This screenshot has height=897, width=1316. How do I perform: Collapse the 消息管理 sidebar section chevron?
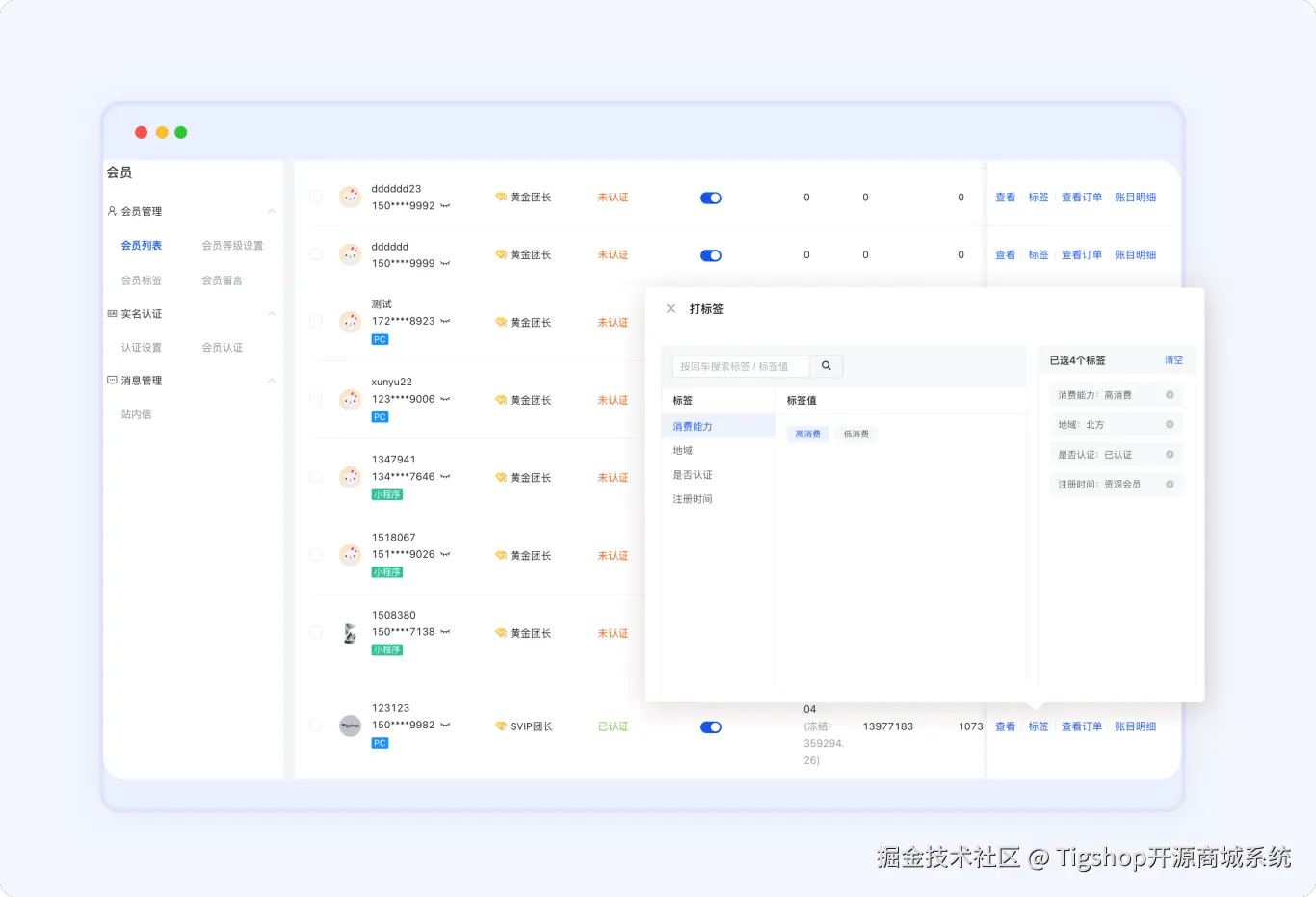[x=272, y=381]
